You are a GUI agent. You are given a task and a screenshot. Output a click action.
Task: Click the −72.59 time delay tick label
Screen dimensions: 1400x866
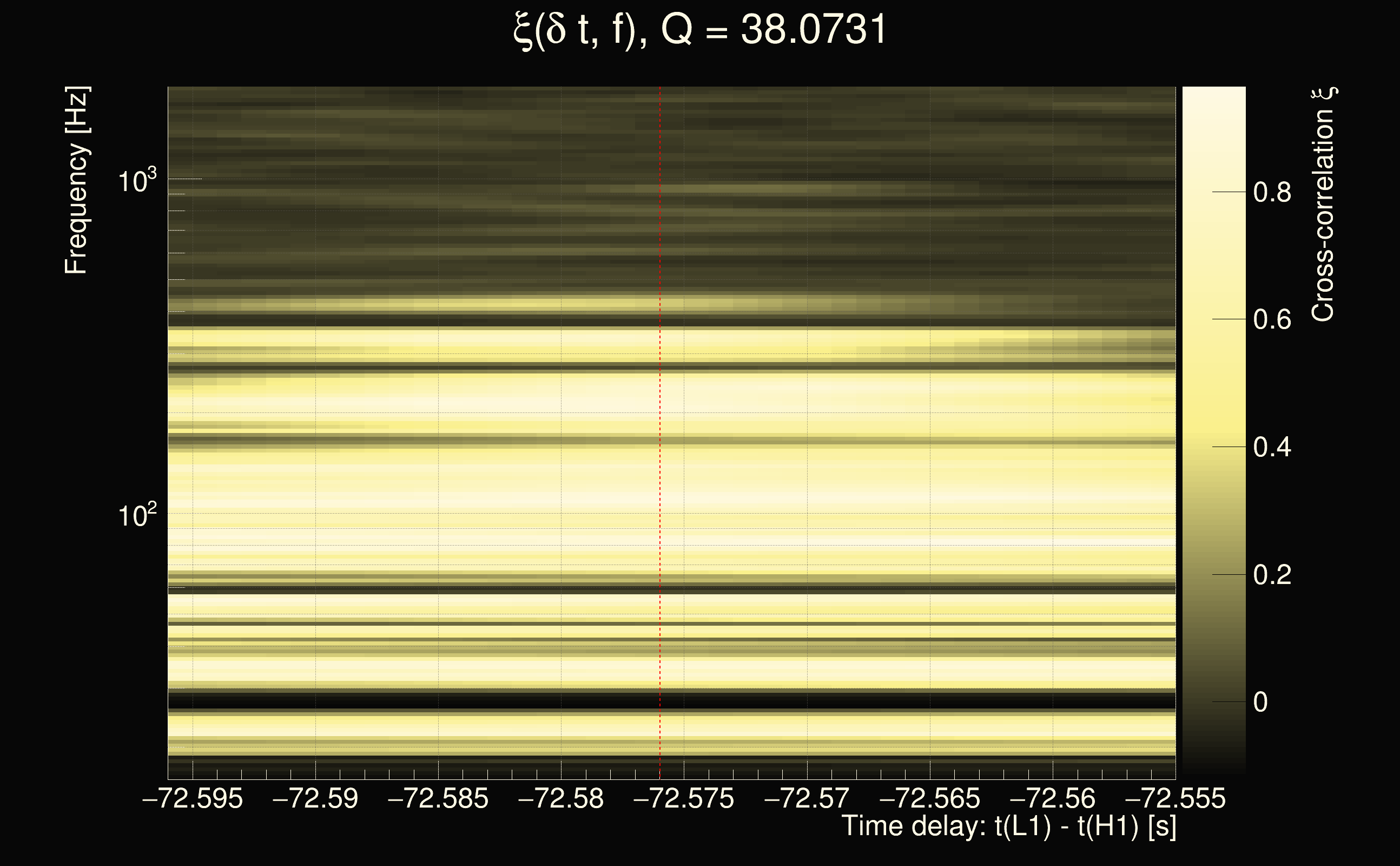(315, 798)
